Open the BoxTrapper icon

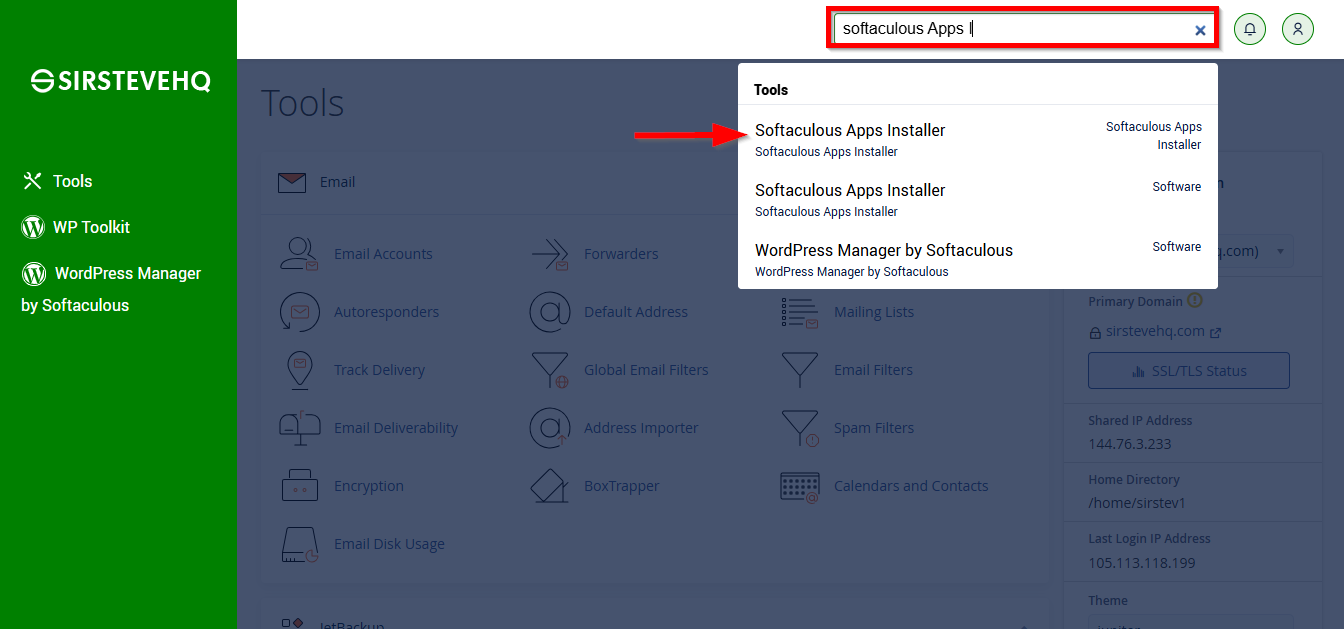point(550,486)
